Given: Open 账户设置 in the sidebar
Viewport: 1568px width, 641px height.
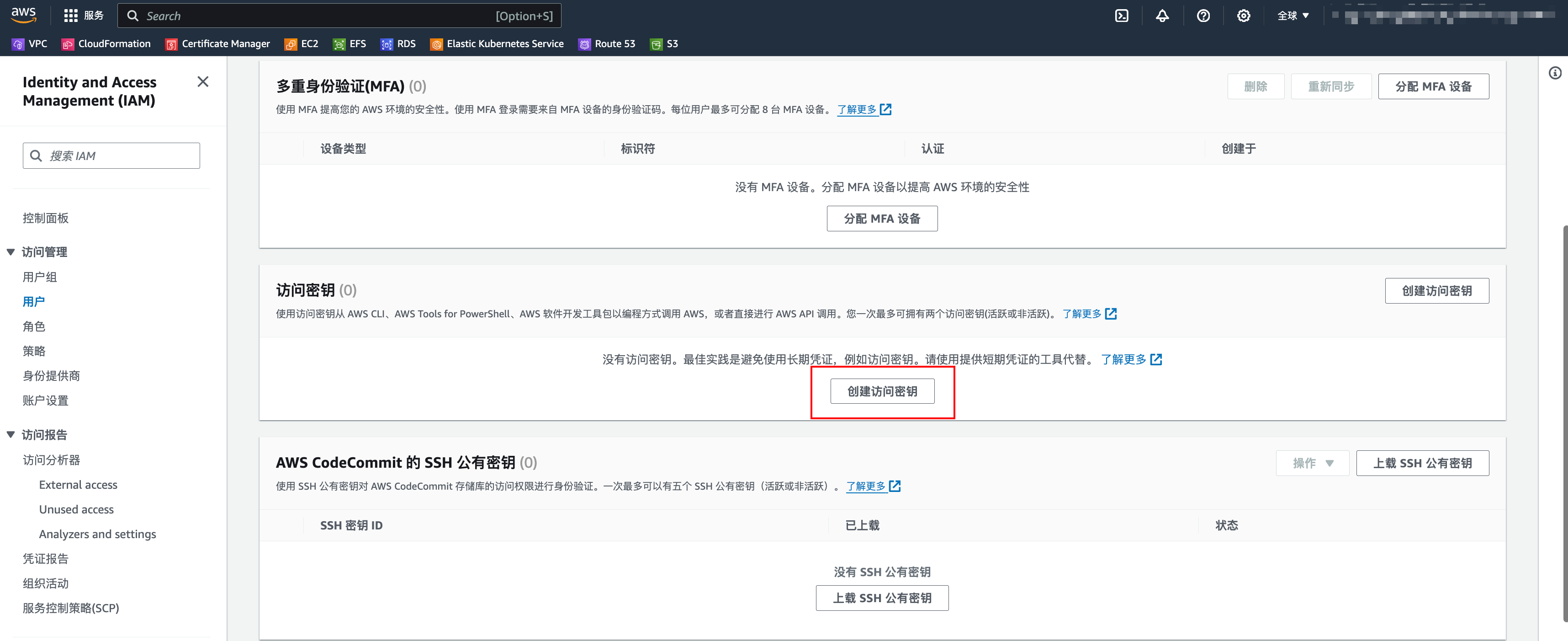Looking at the screenshot, I should click(x=46, y=401).
